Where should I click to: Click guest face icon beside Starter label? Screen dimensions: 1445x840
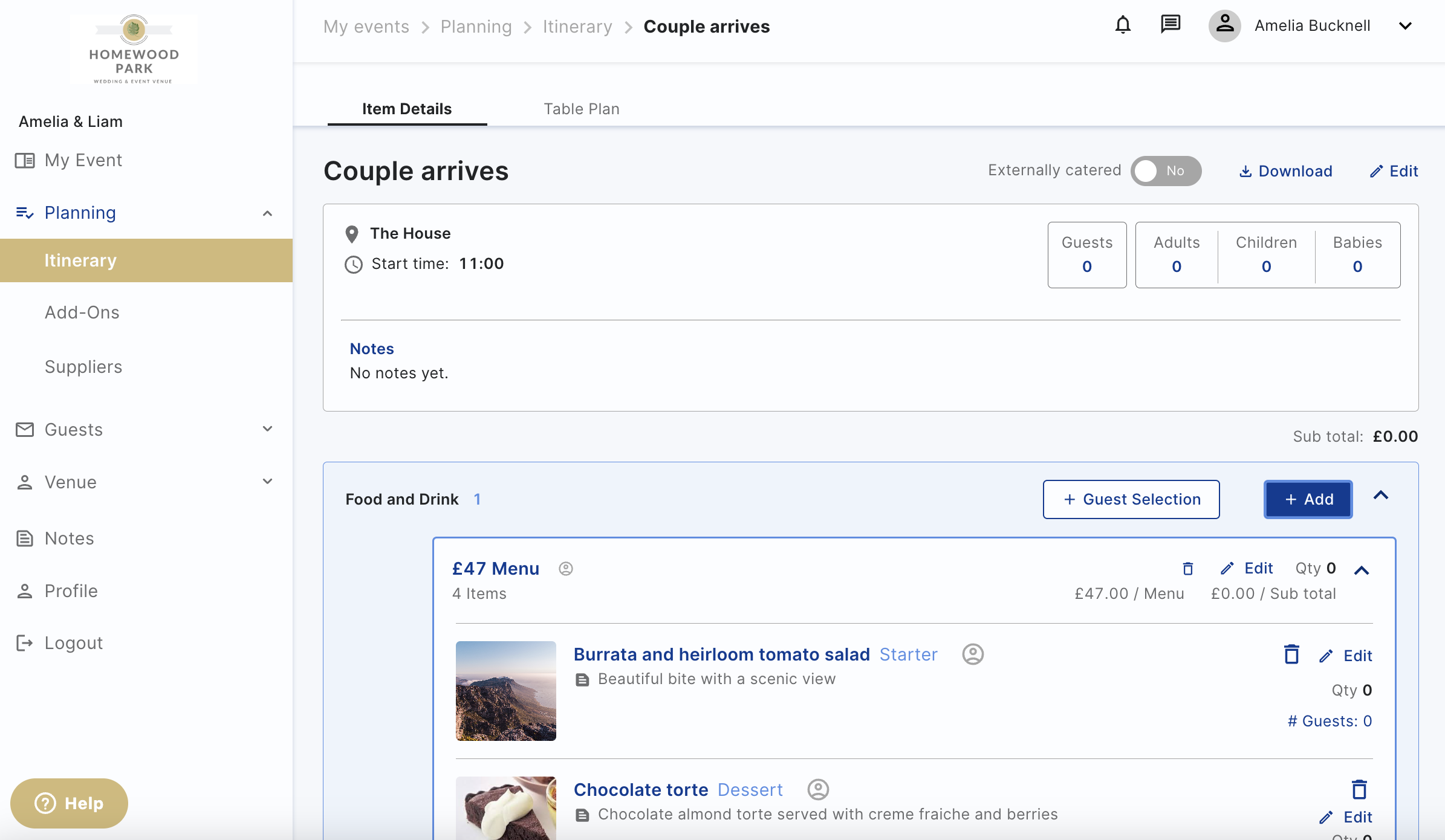(x=973, y=654)
